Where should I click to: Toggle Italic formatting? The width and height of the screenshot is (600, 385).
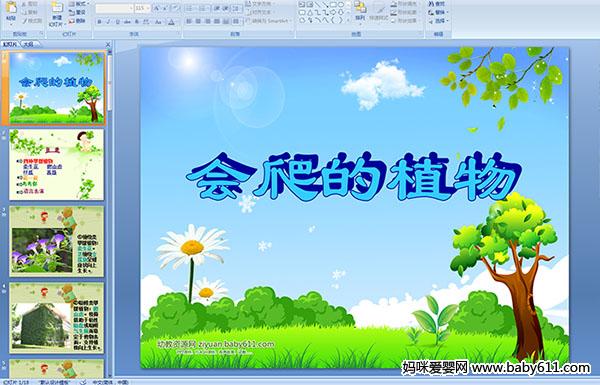108,22
